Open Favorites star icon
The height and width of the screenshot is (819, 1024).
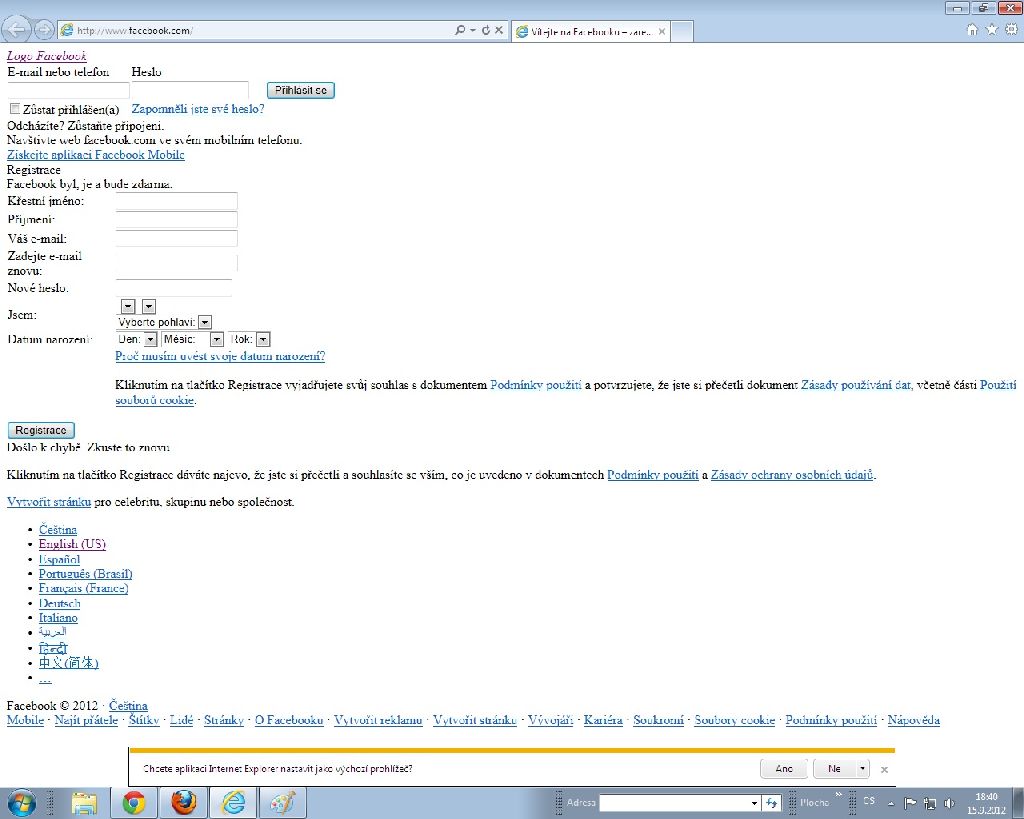coord(992,29)
